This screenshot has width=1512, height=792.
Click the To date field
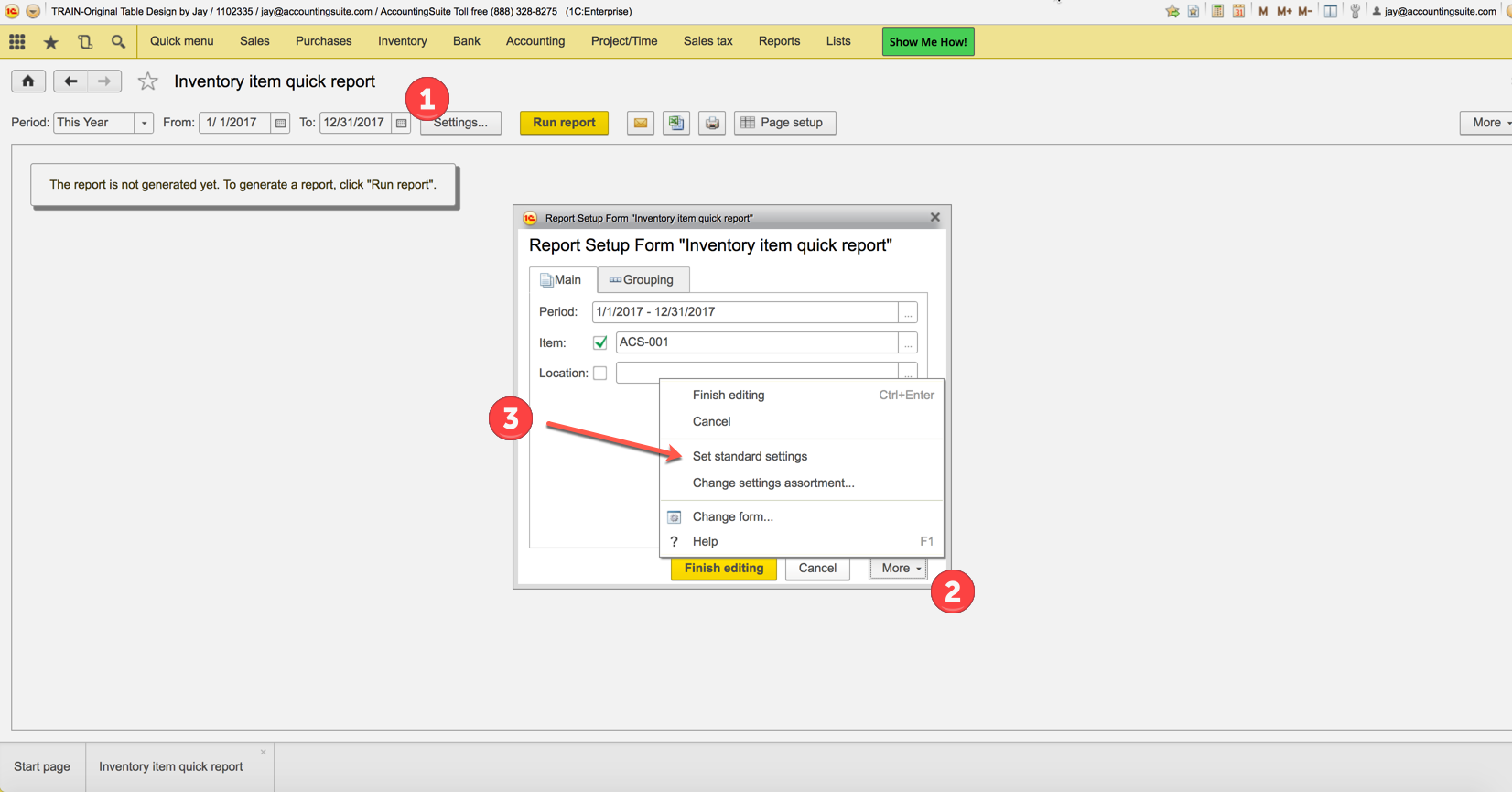pos(356,123)
